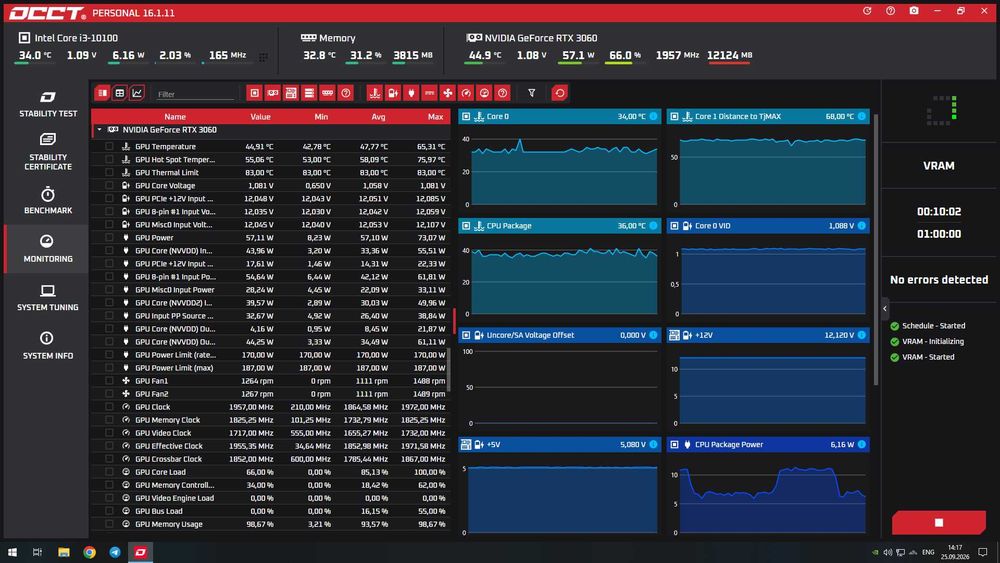
Task: Toggle voltage sensors filter icon
Action: (393, 93)
